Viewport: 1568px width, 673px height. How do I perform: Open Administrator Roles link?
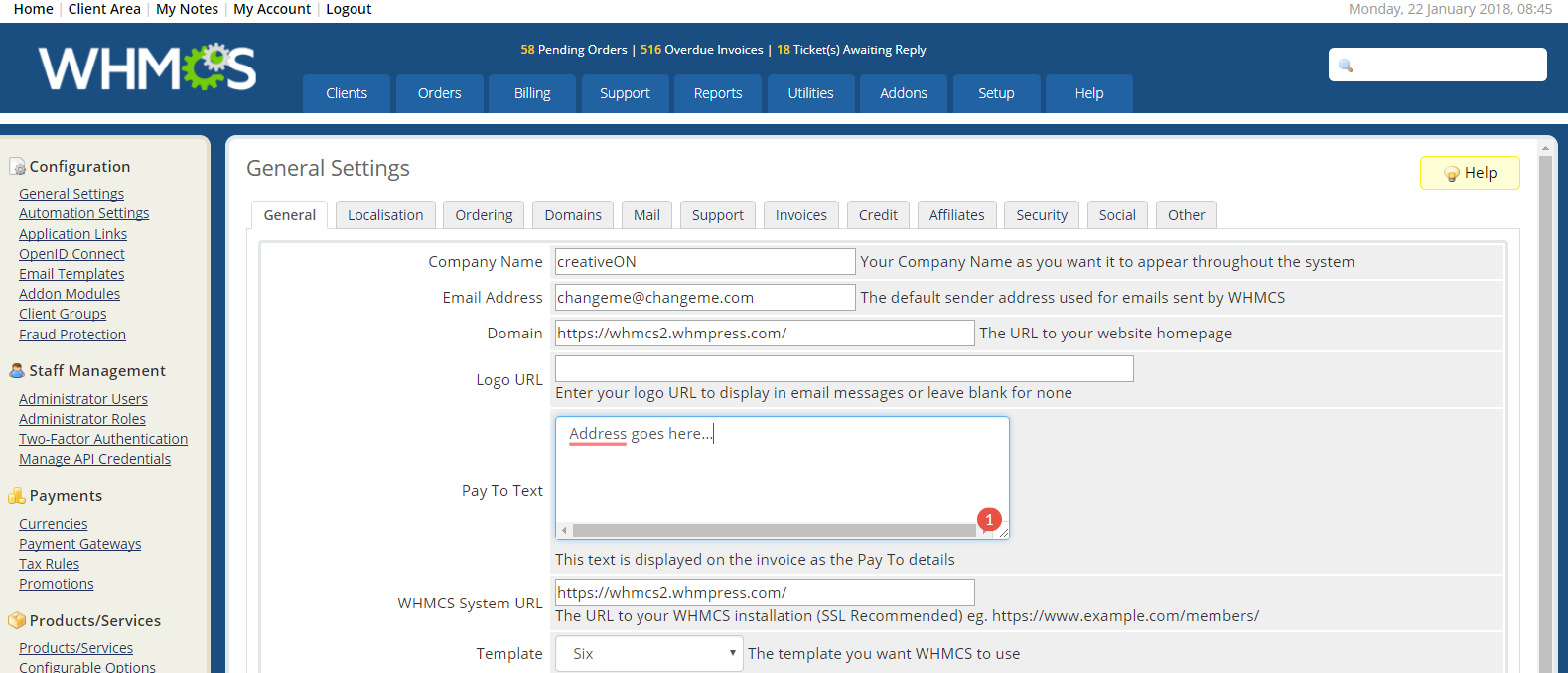pos(82,419)
